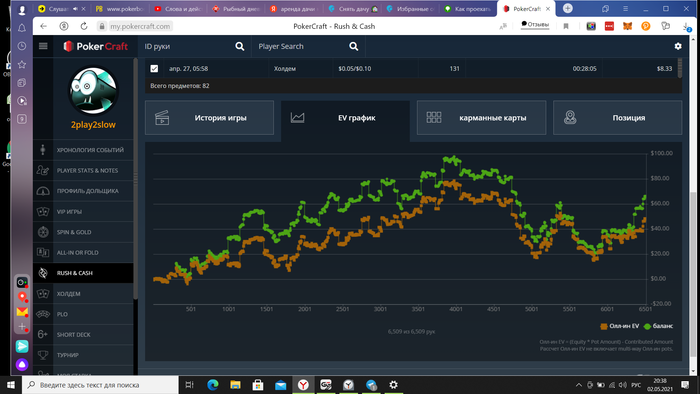
Task: Click the ID руки input field
Action: click(188, 46)
